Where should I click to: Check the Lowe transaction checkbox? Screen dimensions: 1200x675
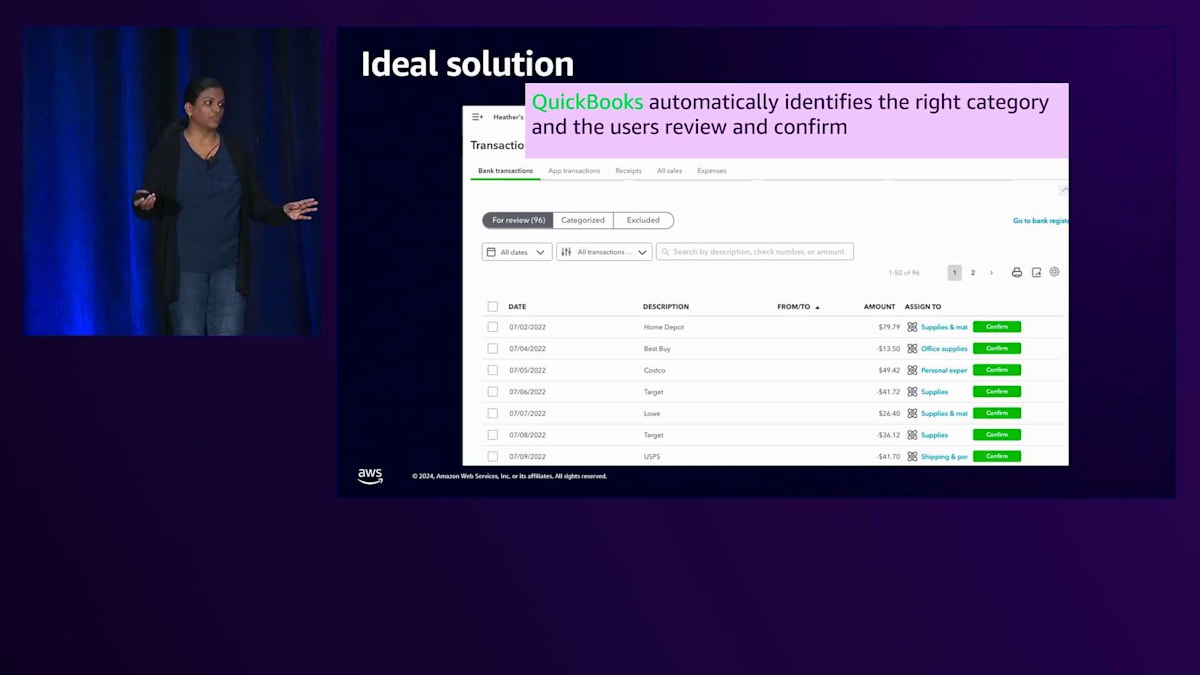(x=492, y=413)
